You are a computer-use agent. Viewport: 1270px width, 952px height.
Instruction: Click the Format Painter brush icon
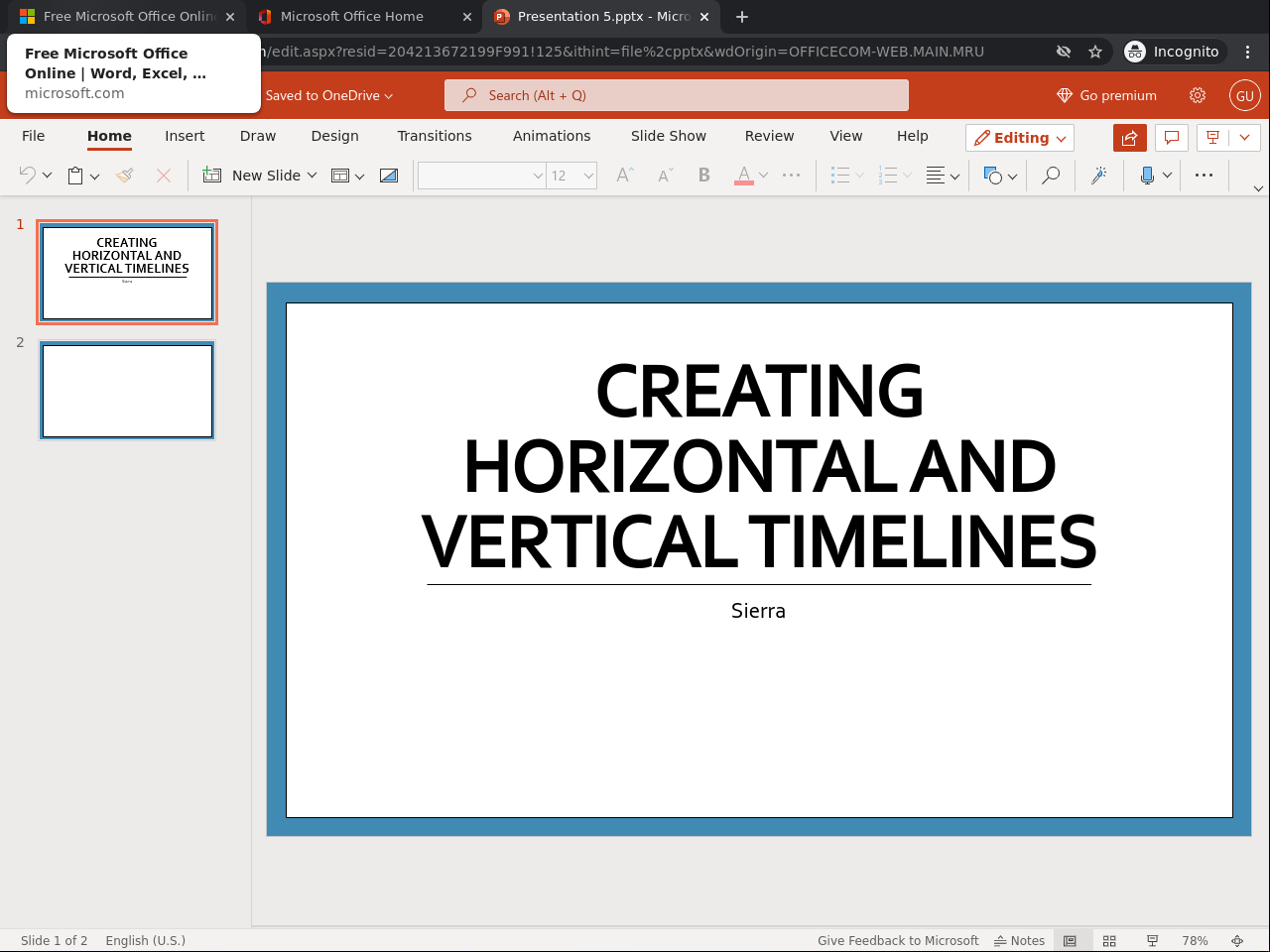click(124, 176)
